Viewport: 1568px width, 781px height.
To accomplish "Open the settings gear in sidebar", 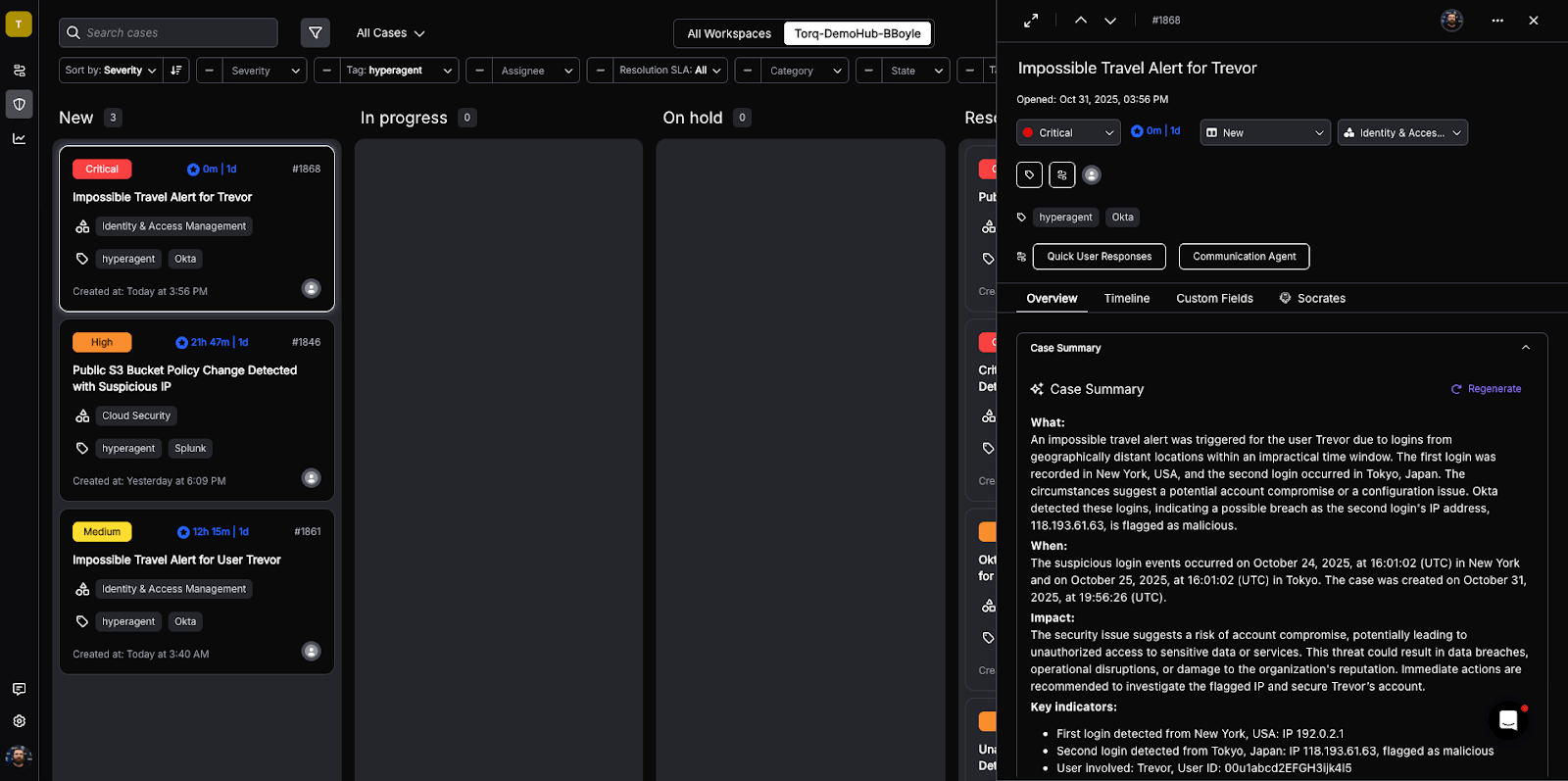I will (19, 721).
